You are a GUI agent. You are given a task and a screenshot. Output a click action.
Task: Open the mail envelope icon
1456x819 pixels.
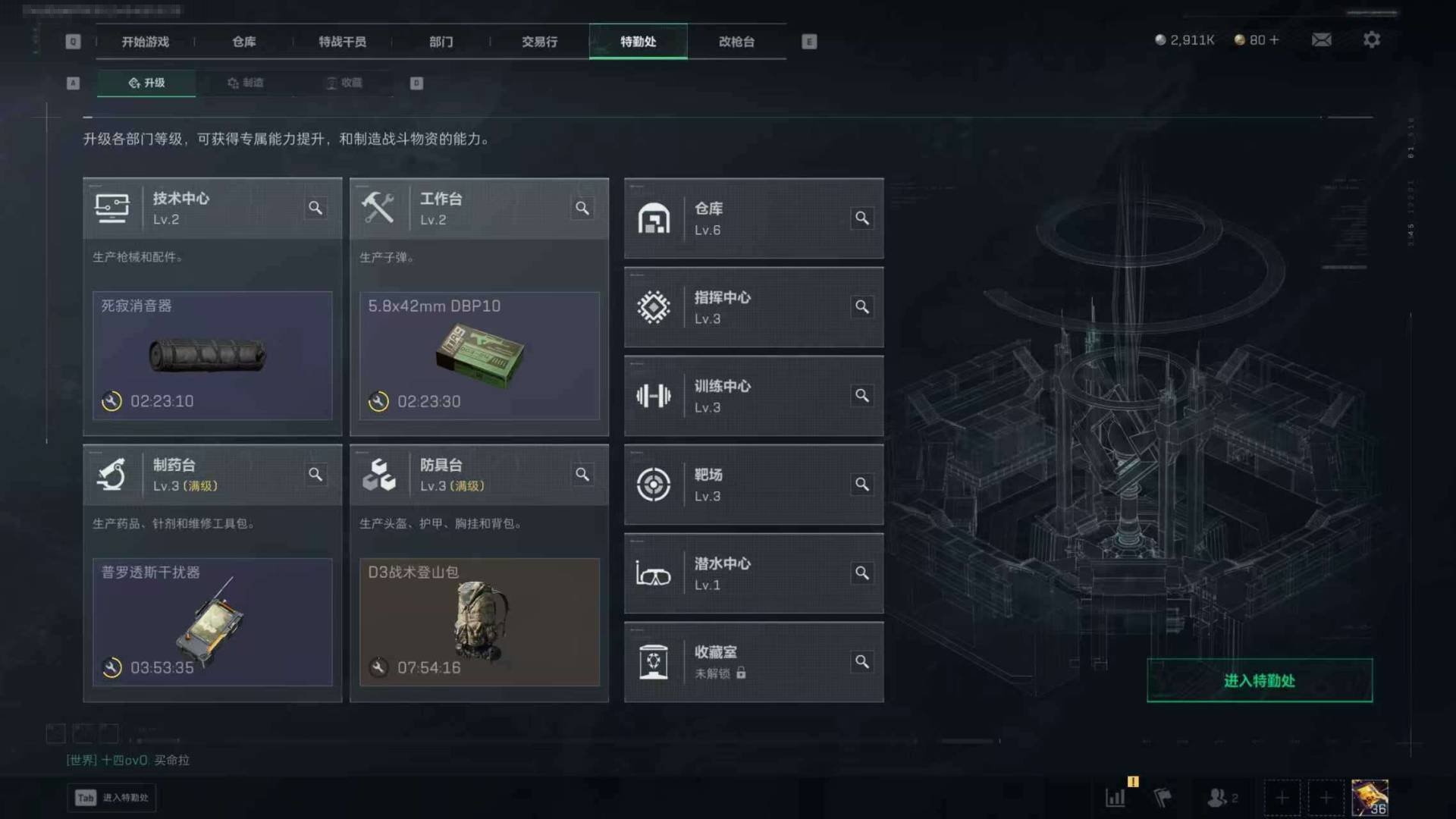coord(1322,39)
